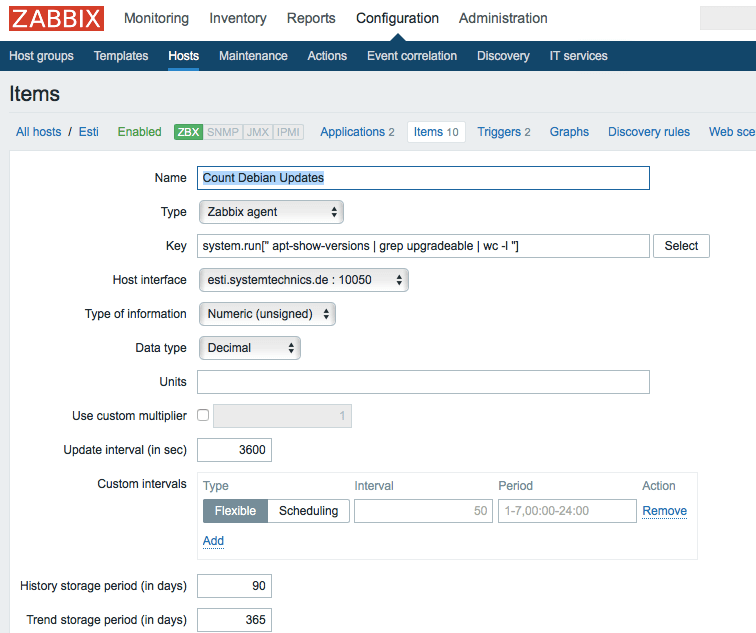Add a new custom interval

point(213,541)
